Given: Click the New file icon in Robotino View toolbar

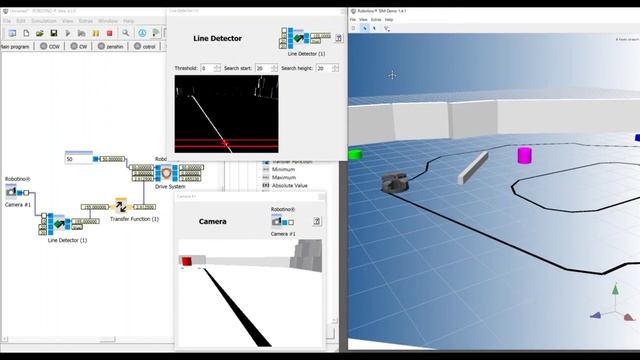Looking at the screenshot, I should point(26,33).
